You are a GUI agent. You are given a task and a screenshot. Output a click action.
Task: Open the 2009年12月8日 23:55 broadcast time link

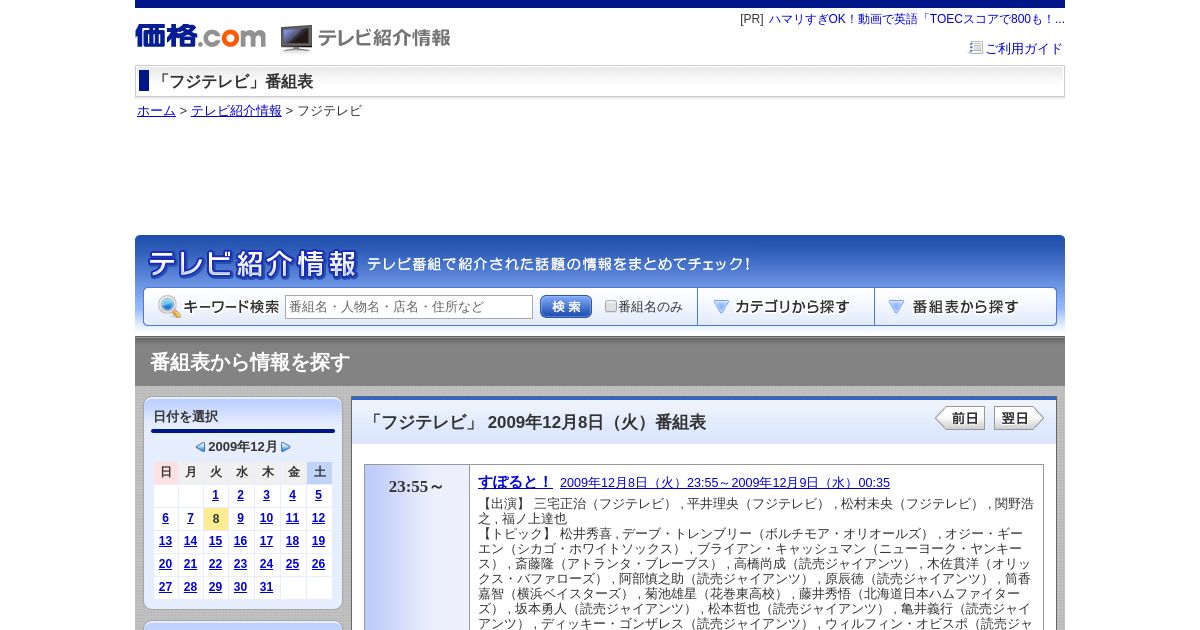click(725, 483)
